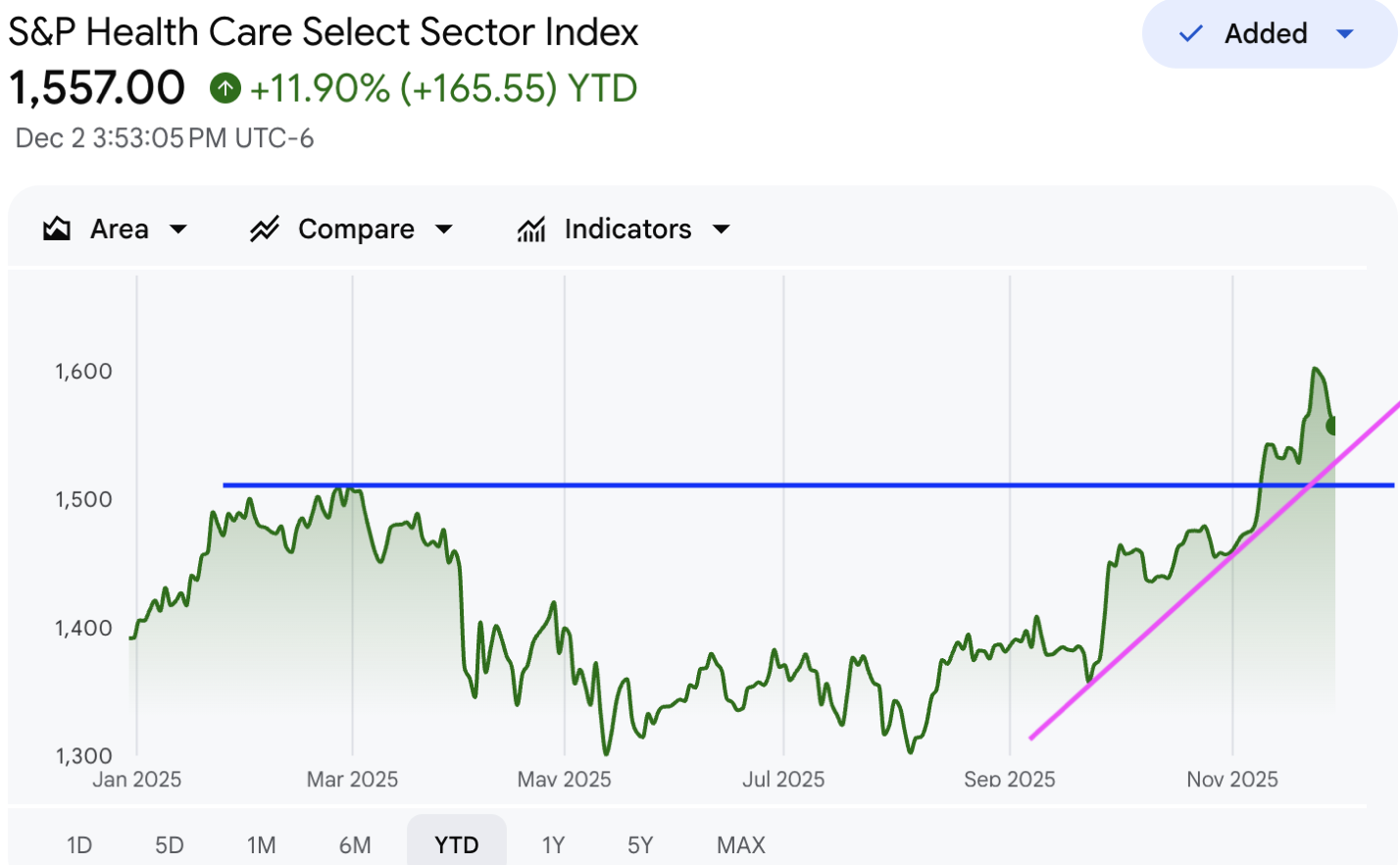Open the Added button's dropdown caret
1400x865 pixels.
click(x=1345, y=34)
